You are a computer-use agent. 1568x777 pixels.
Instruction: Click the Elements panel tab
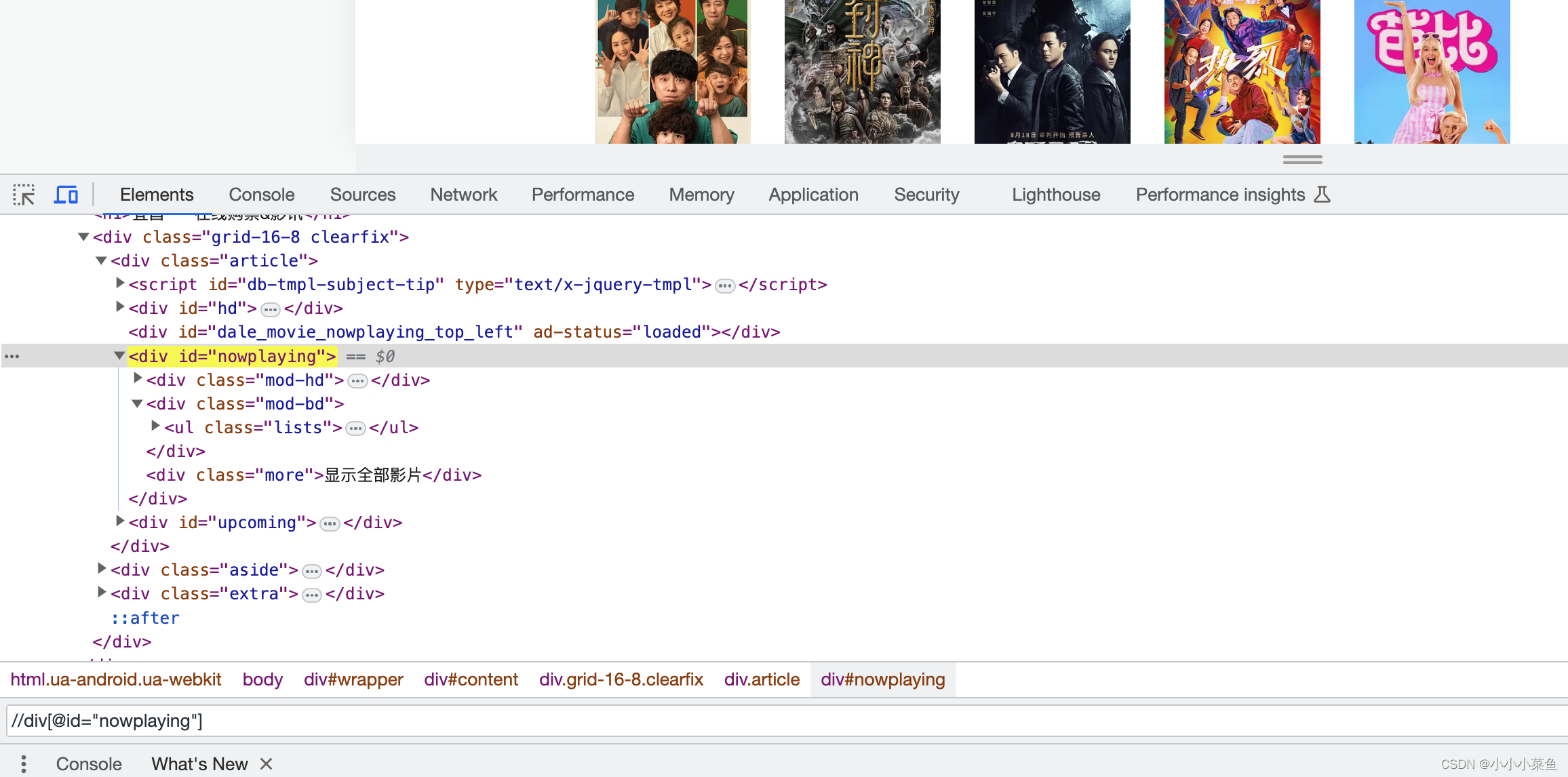pyautogui.click(x=157, y=194)
